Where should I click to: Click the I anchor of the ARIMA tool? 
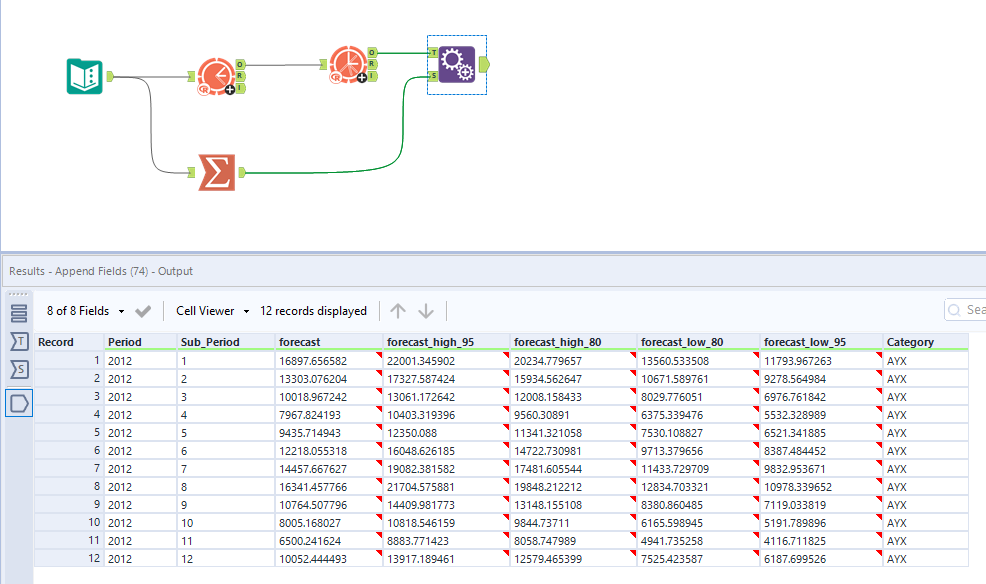[239, 87]
